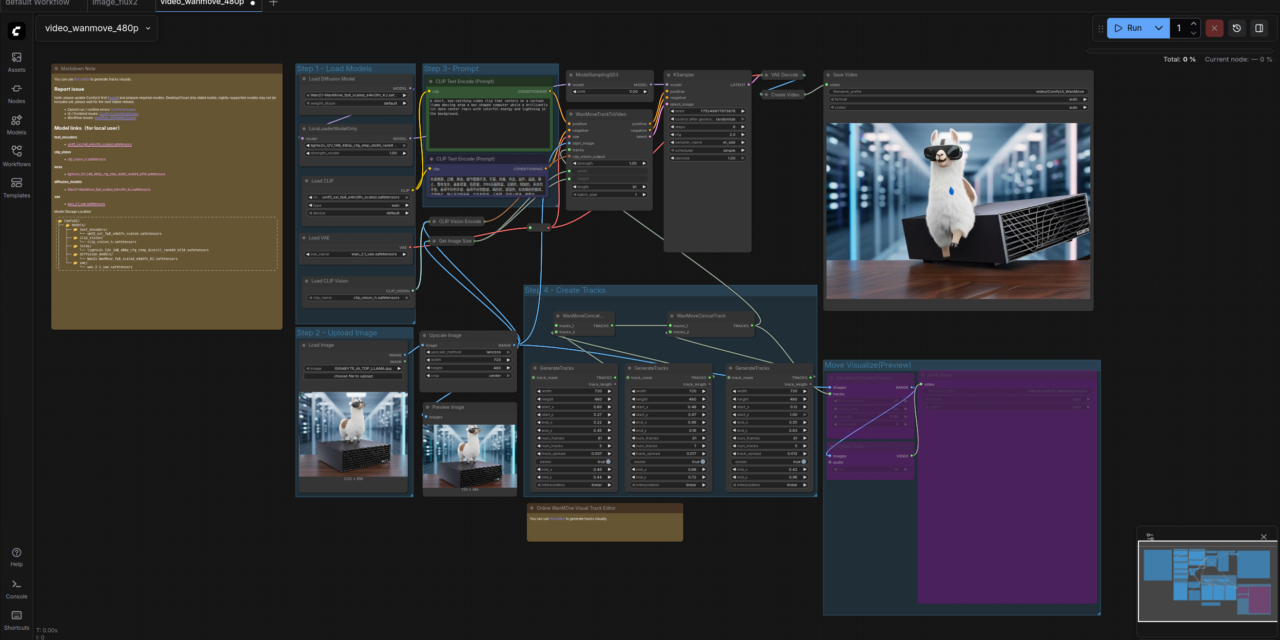1280x640 pixels.
Task: Click the llama image thumbnail in Load Image
Action: pyautogui.click(x=355, y=432)
